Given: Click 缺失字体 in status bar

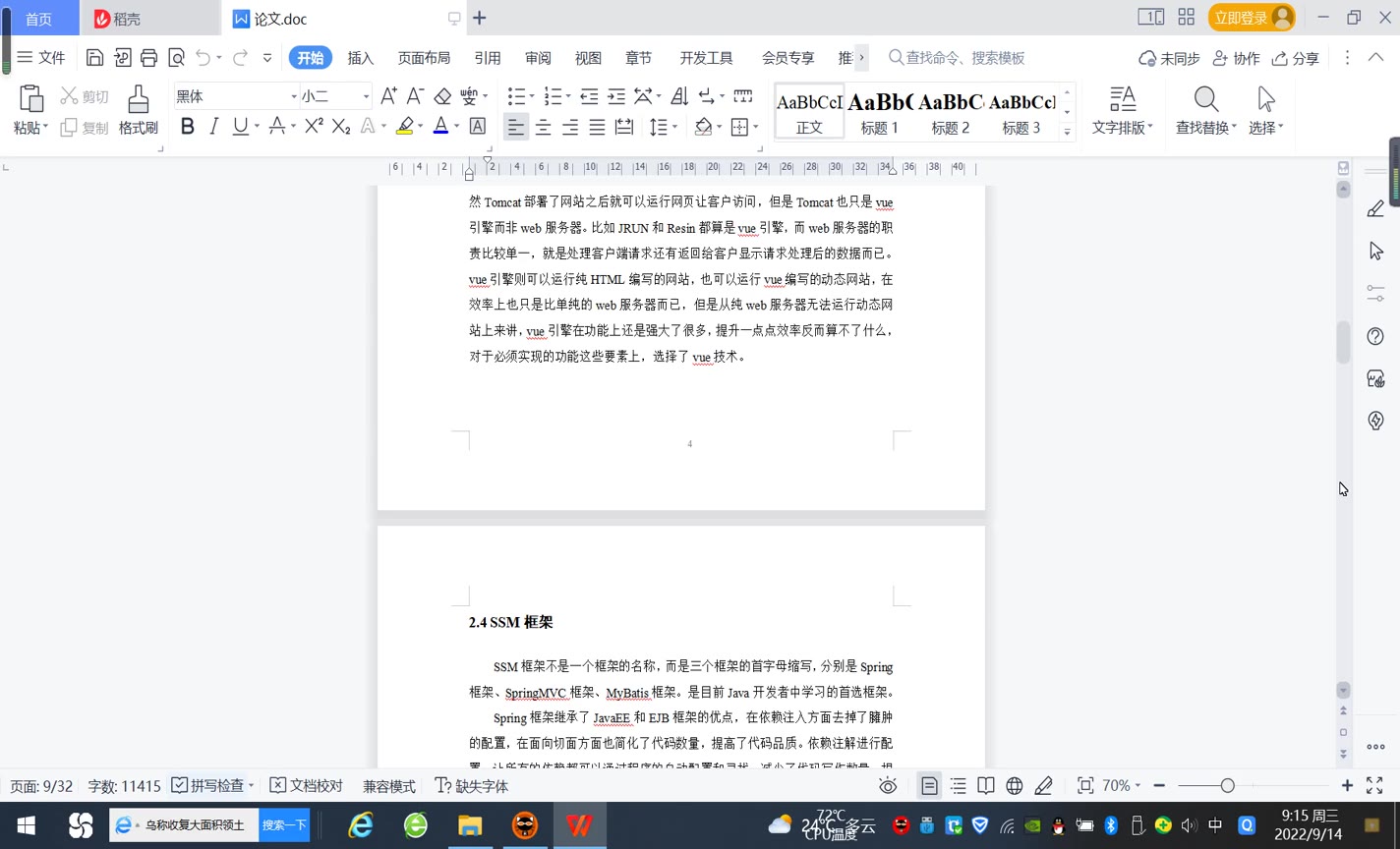Looking at the screenshot, I should coord(472,785).
